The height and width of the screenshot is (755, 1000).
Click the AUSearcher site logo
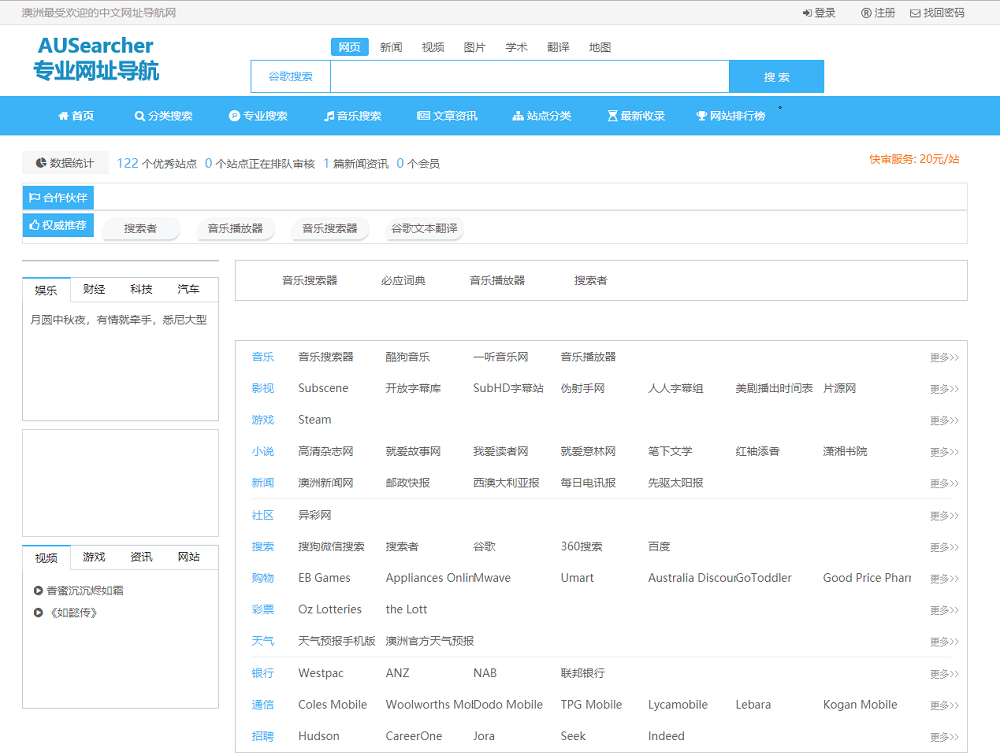(96, 59)
